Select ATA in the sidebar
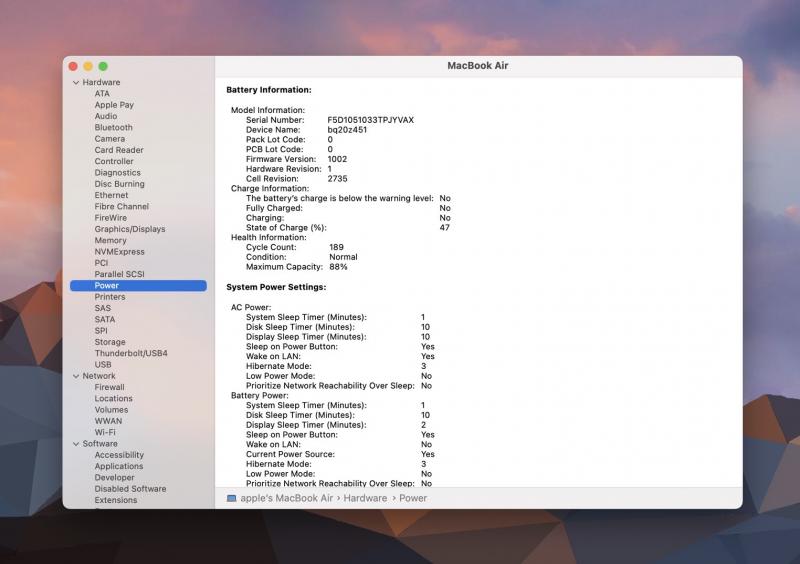 tap(102, 93)
